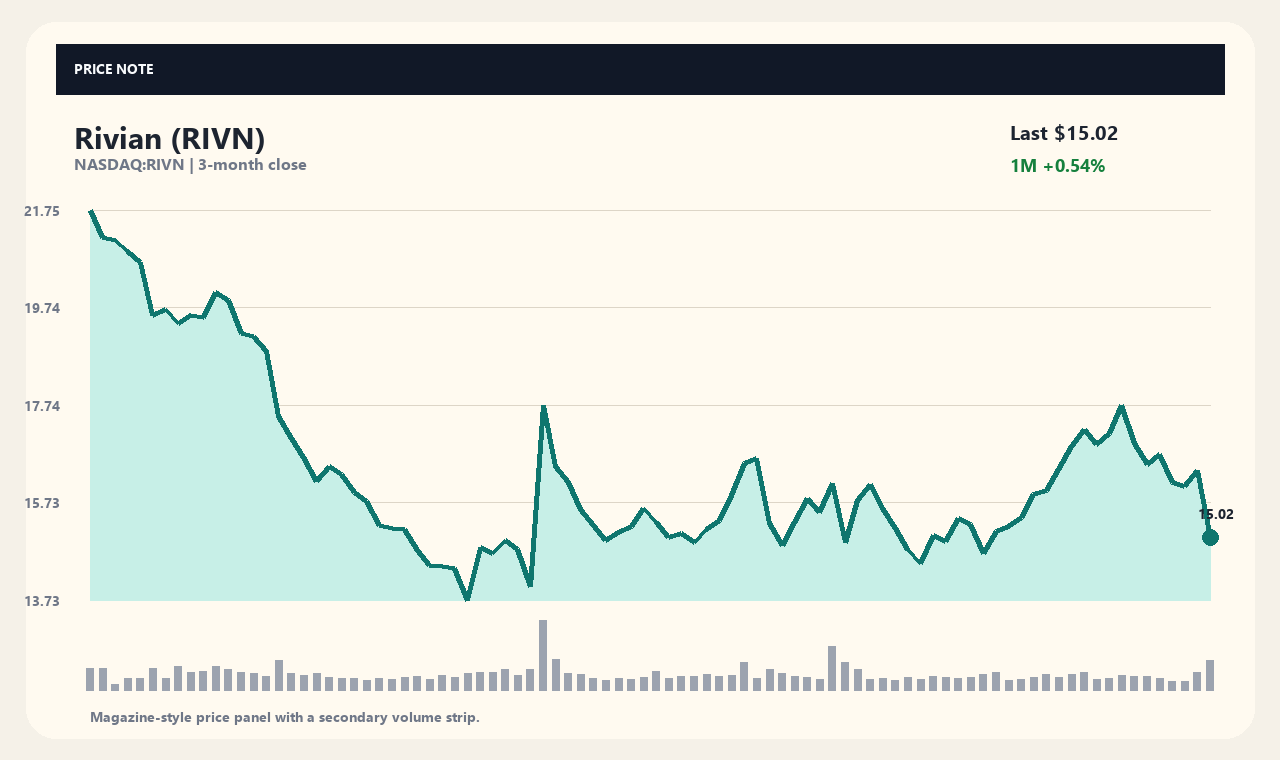Select the Rivian (RIVN) title
The width and height of the screenshot is (1280, 760).
tap(170, 139)
